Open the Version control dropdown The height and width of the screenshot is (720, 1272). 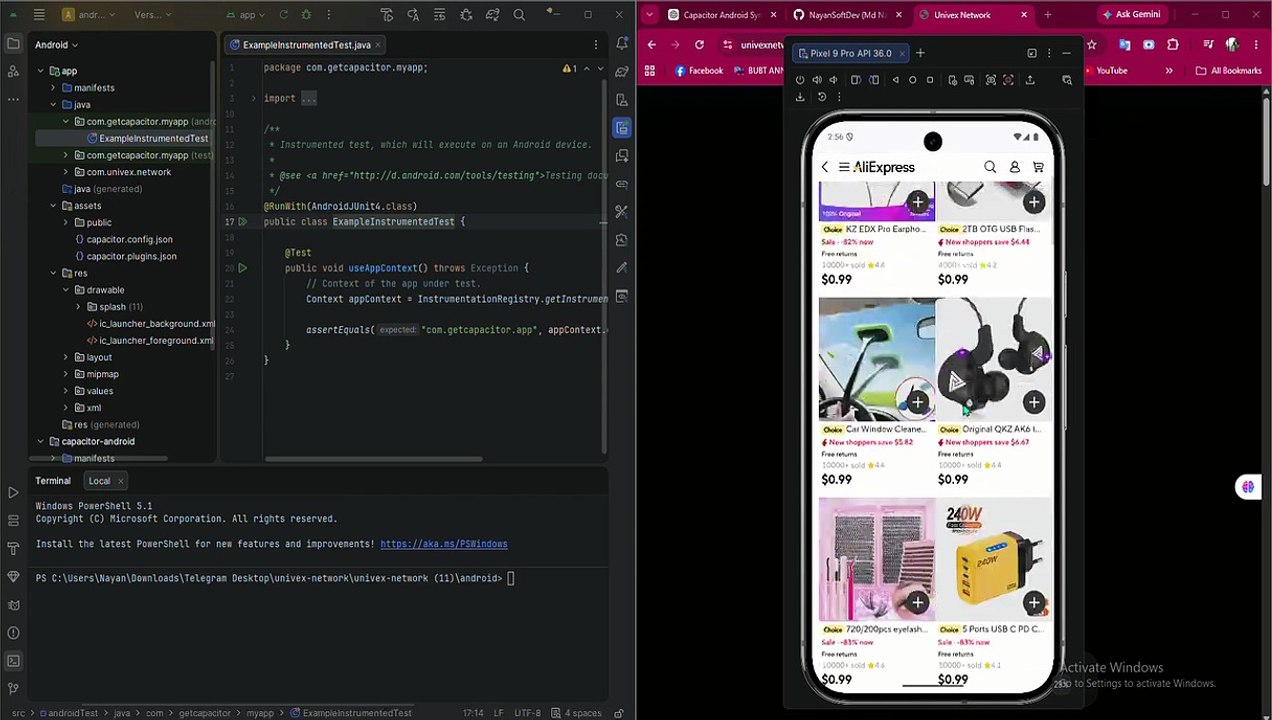(151, 15)
